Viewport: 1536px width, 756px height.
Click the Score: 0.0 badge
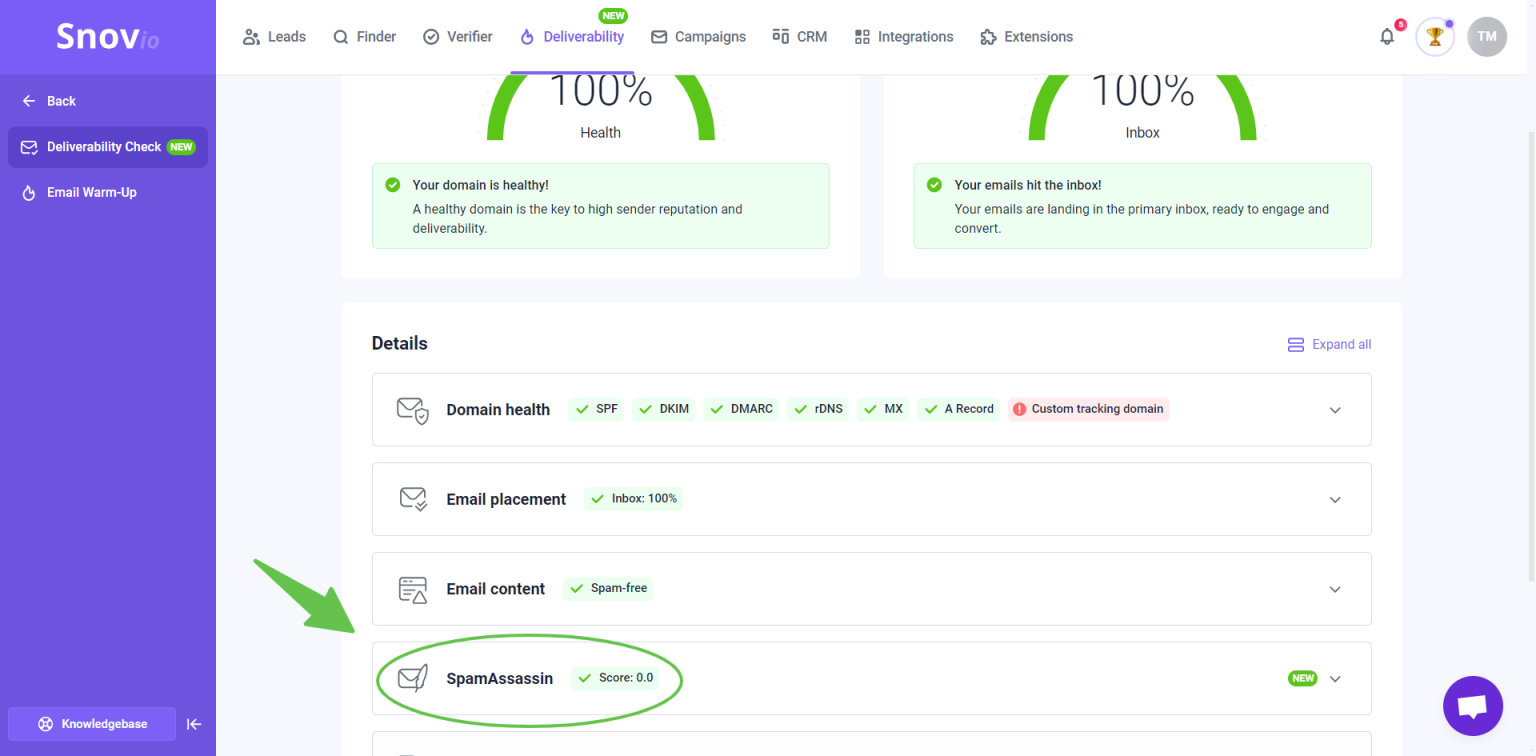tap(615, 678)
